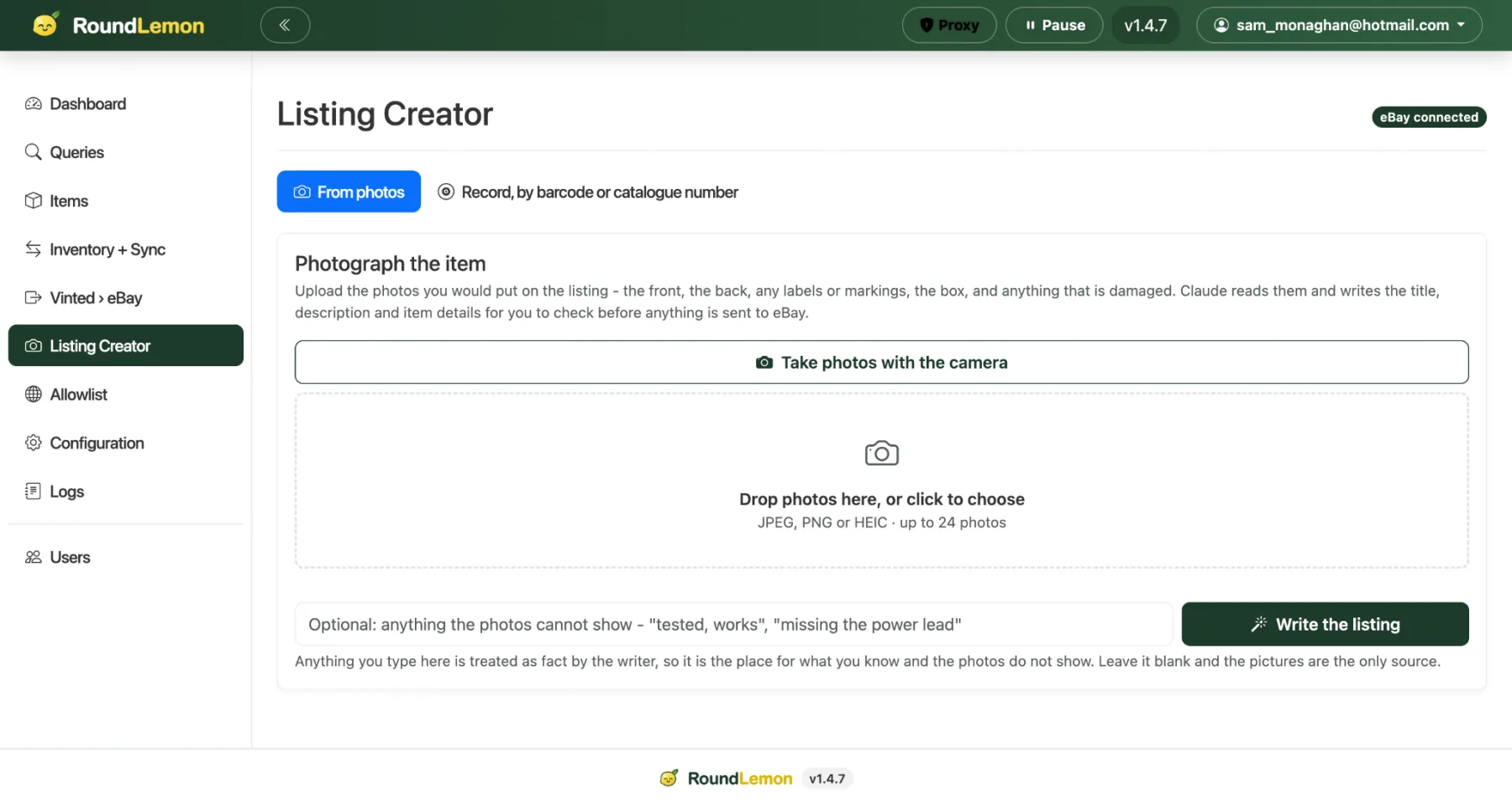1512x807 pixels.
Task: Click the Items box icon
Action: 34,201
